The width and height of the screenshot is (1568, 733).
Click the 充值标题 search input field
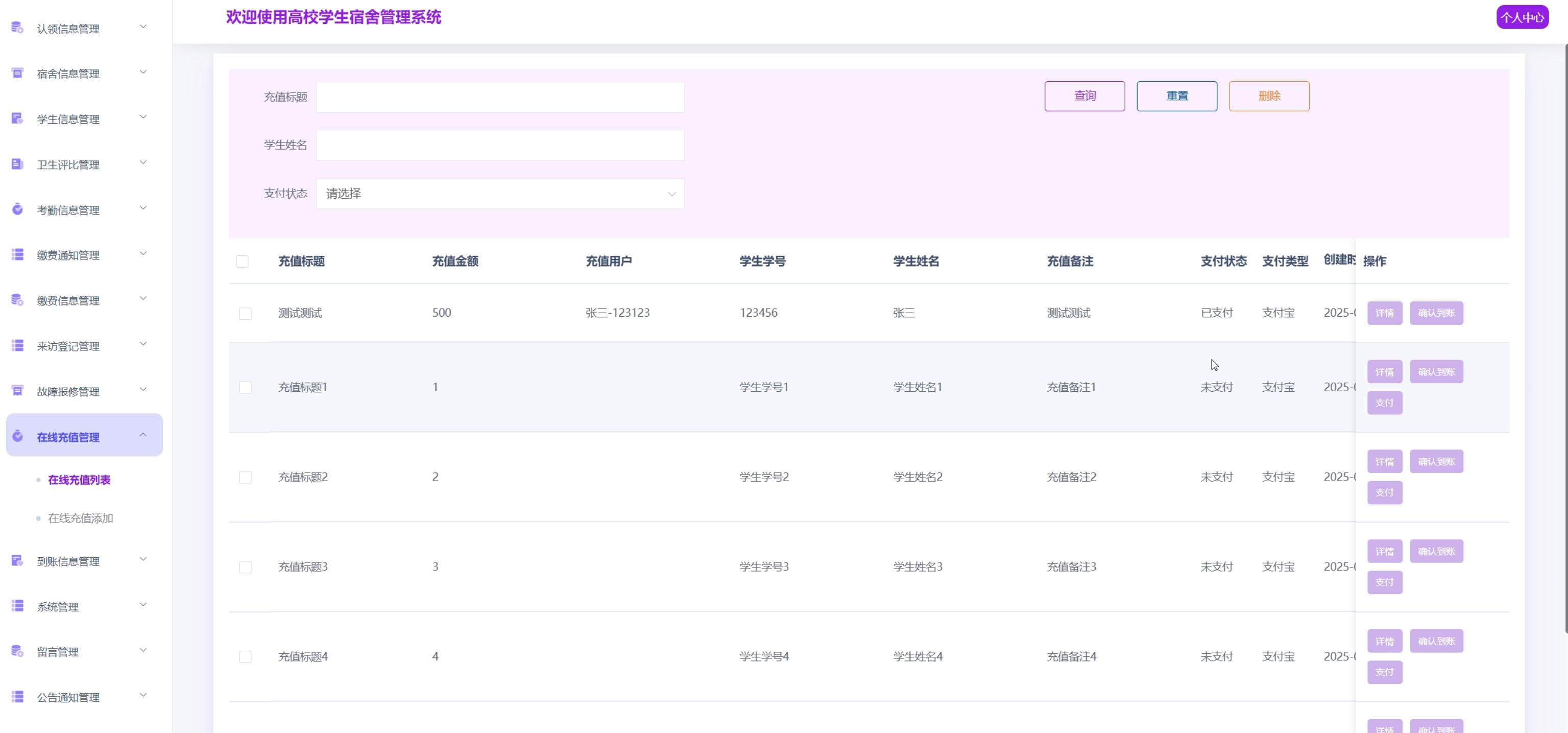(500, 97)
